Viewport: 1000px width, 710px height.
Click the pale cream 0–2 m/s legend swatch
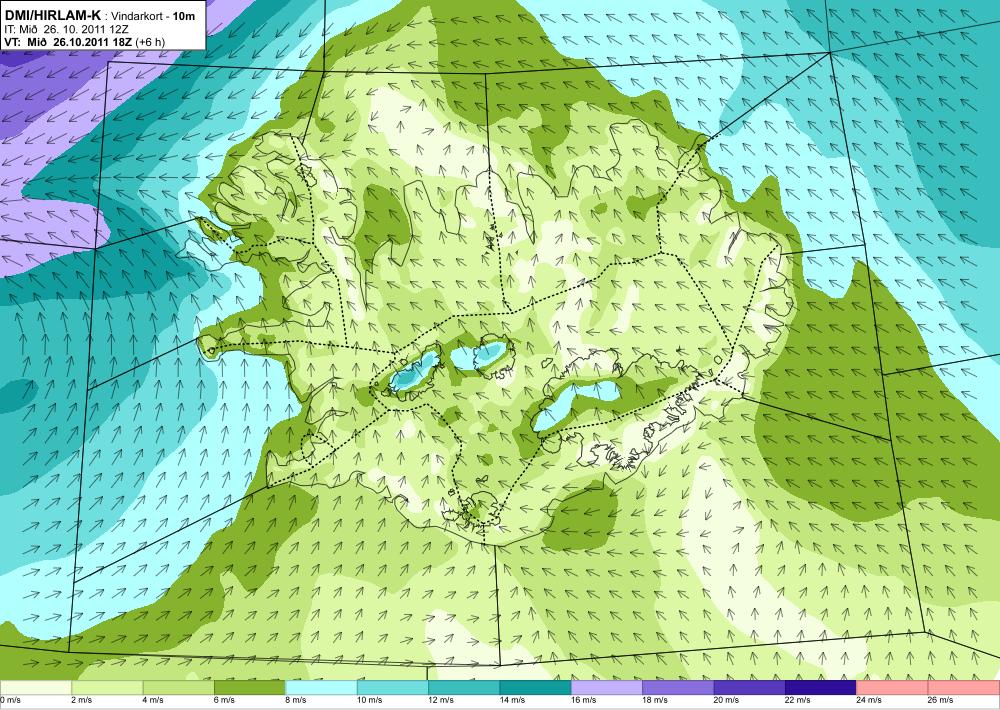(x=35, y=688)
